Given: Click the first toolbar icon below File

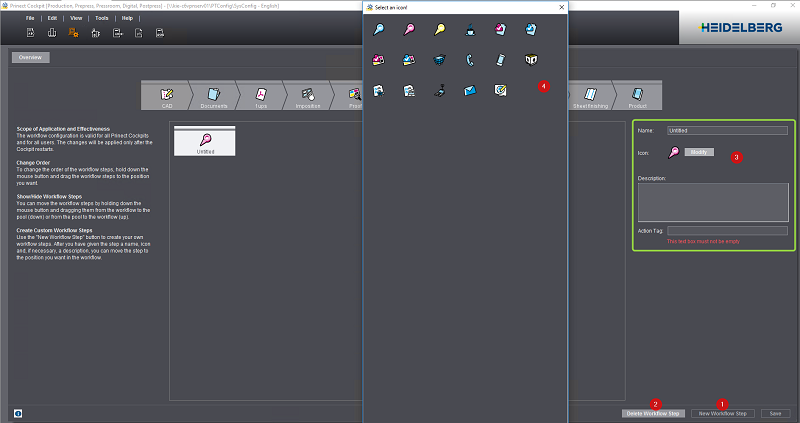Looking at the screenshot, I should coord(31,33).
